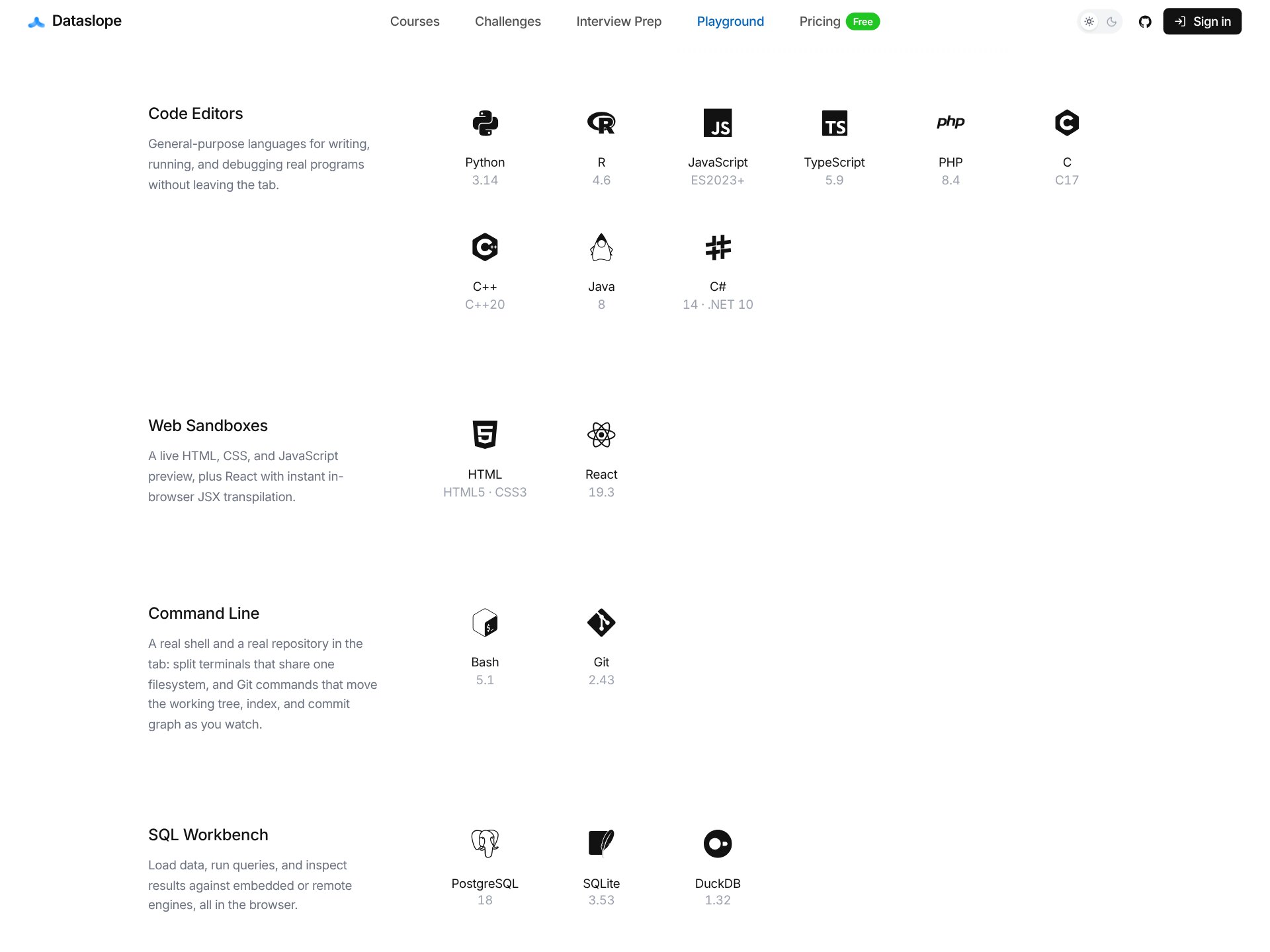Visit the GitHub repository icon
The height and width of the screenshot is (952, 1270).
click(1145, 22)
